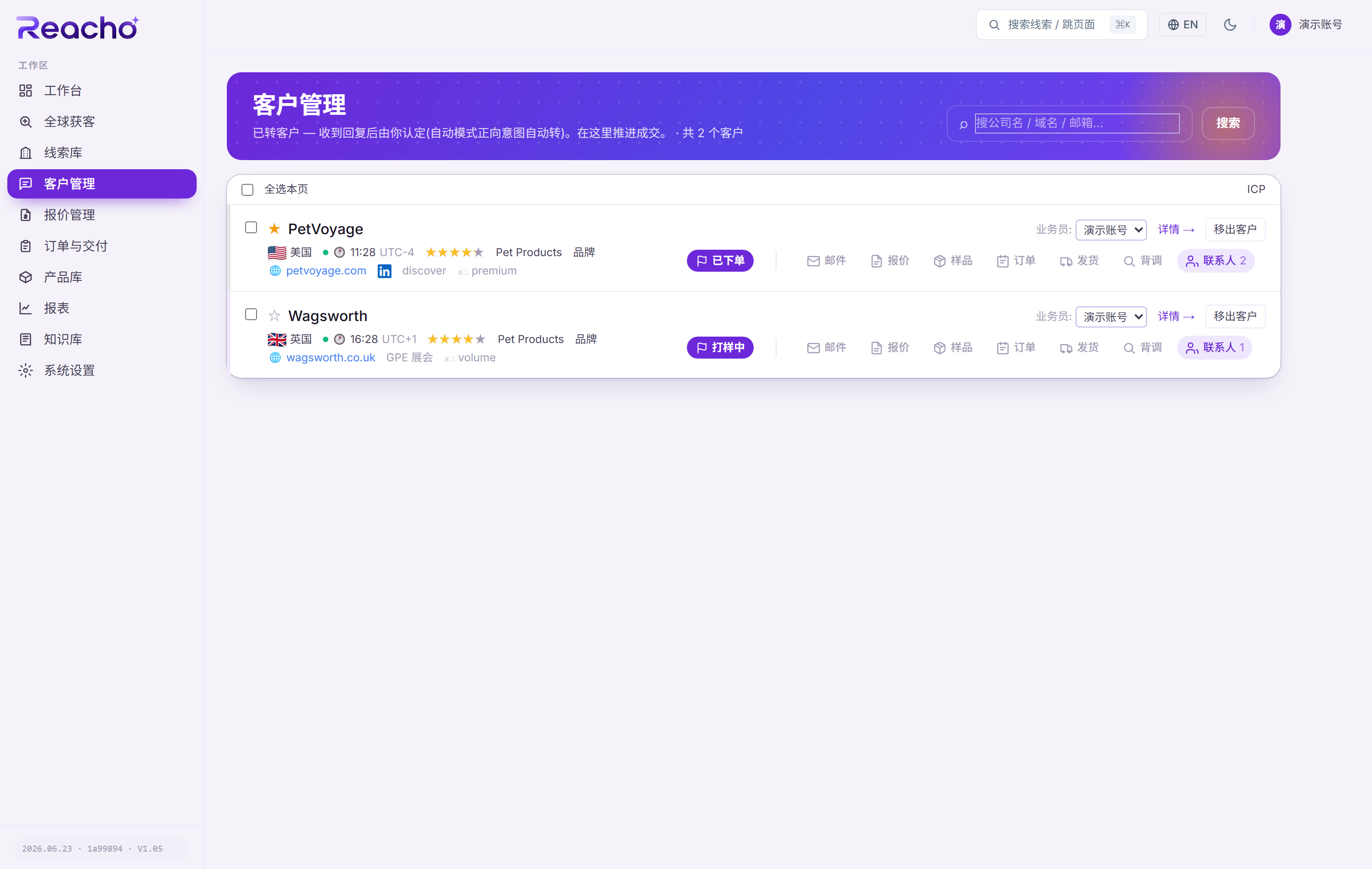
Task: Unstar the PetVoyage favorite star
Action: (x=274, y=229)
